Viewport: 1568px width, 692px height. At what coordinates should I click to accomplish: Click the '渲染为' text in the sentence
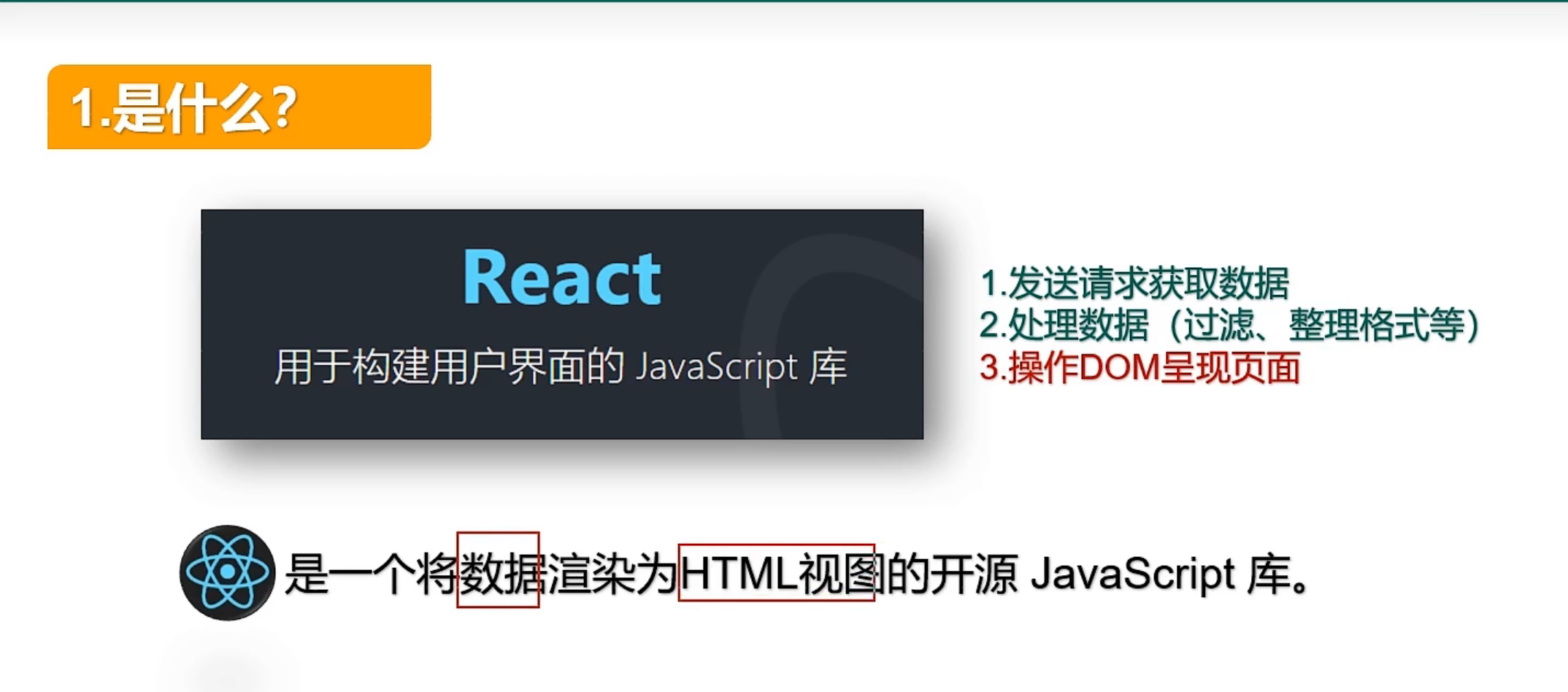612,574
